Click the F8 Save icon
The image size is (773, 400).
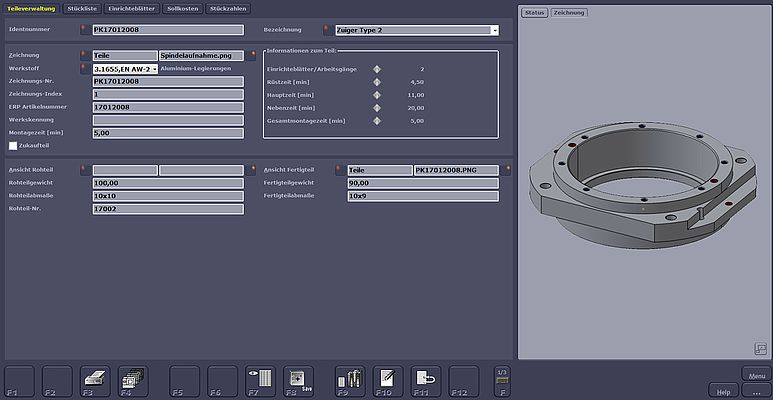(x=298, y=380)
